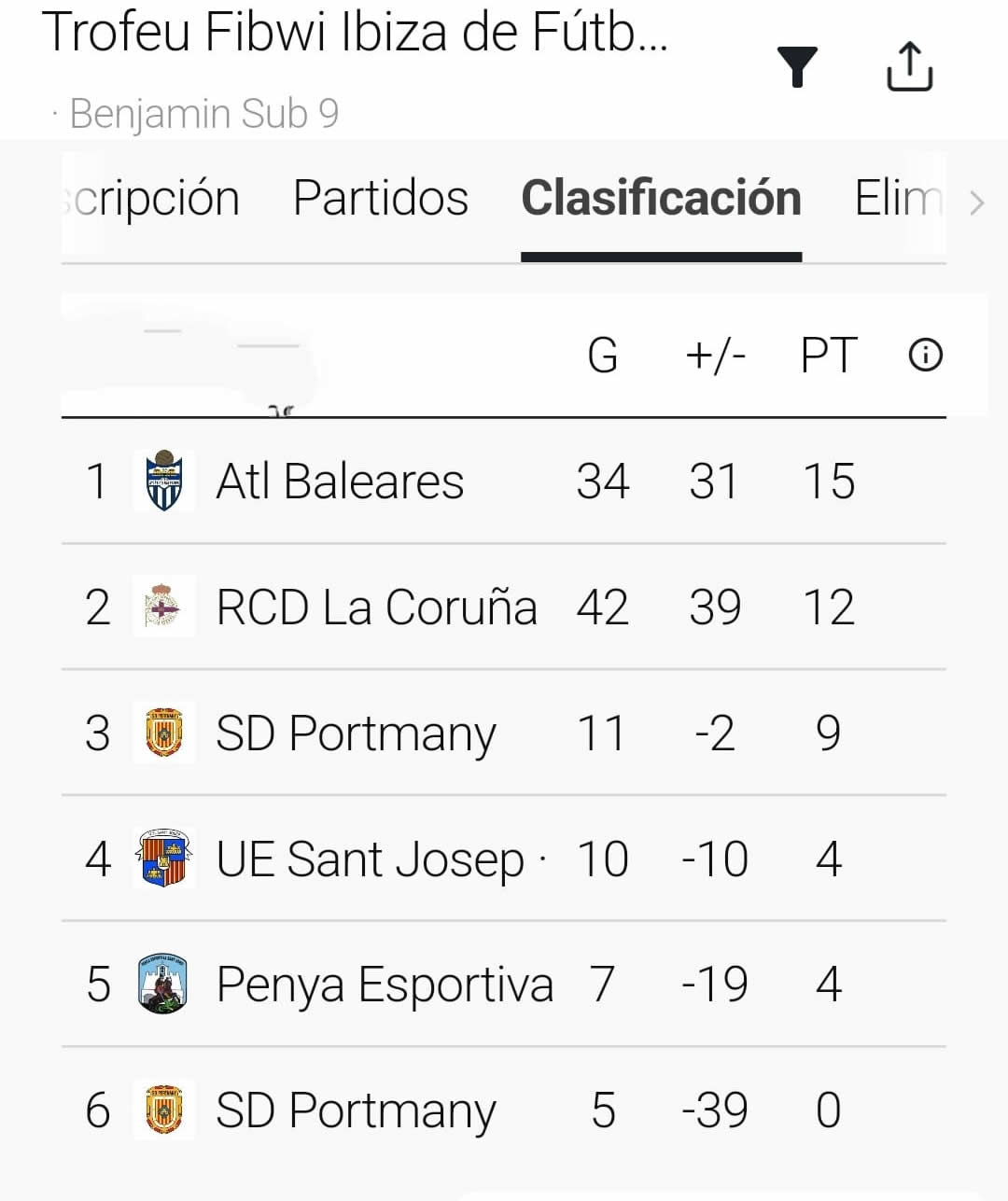
Task: Open RCD La Coruña team name
Action: pos(376,607)
